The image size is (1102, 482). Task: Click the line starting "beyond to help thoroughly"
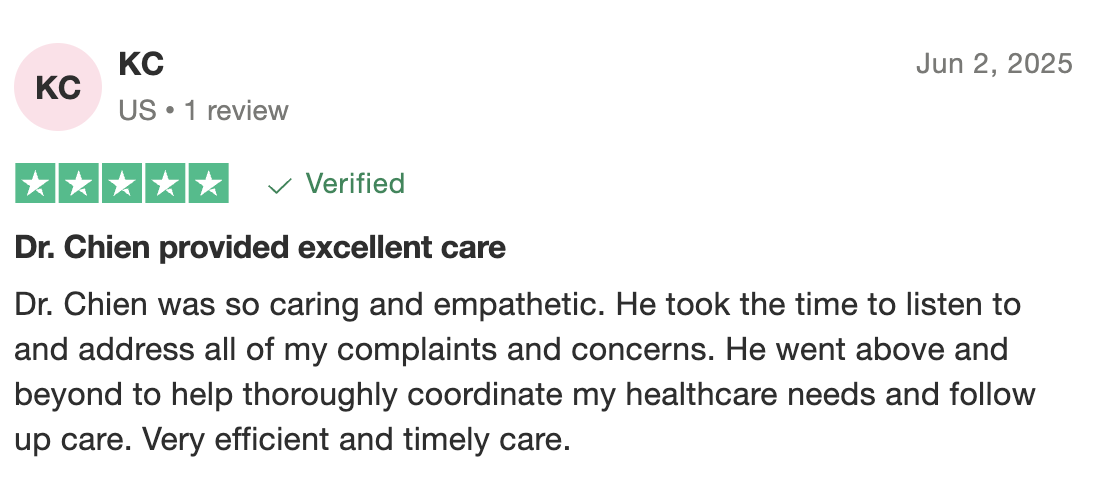click(524, 395)
